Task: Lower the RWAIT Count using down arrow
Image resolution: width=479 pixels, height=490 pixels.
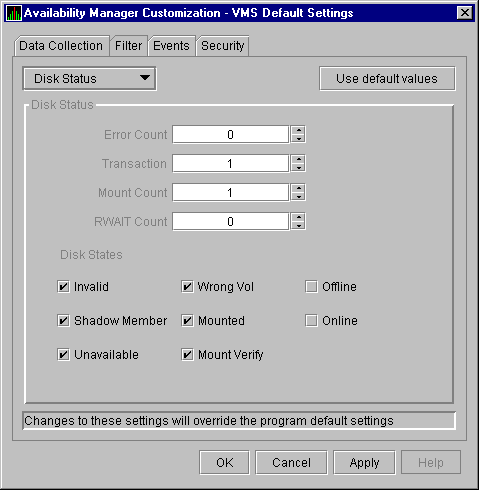Action: [298, 226]
